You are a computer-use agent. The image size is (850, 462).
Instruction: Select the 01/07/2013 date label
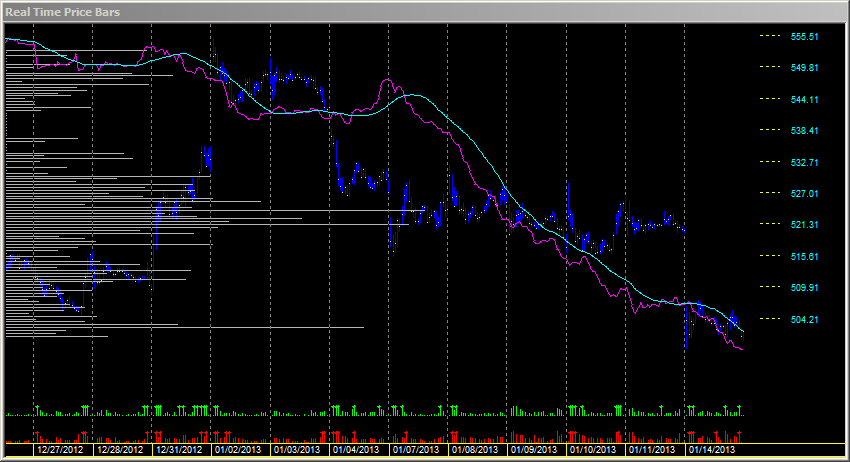(x=416, y=450)
